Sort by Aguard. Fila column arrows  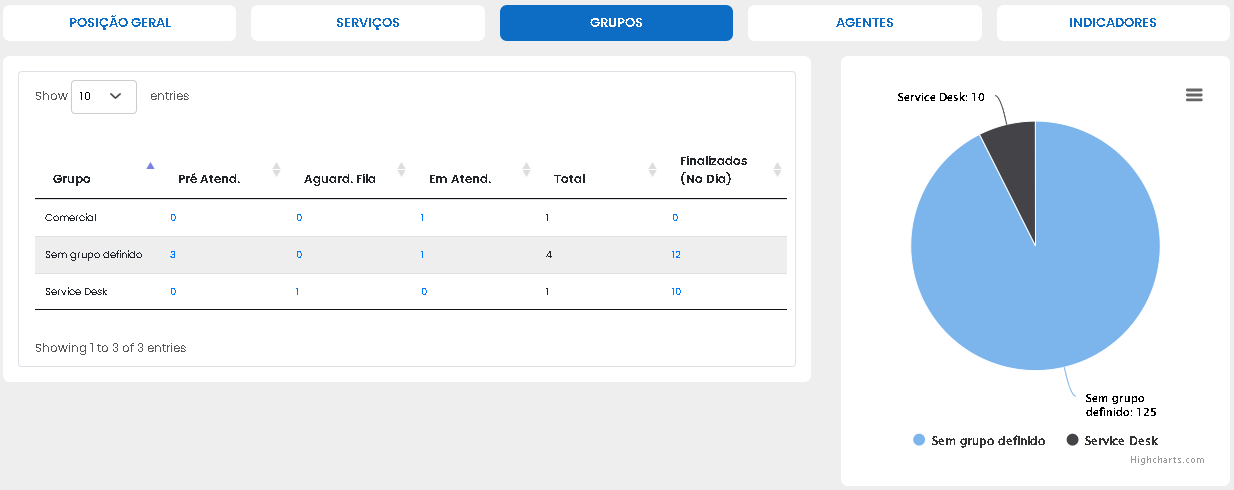tap(401, 170)
